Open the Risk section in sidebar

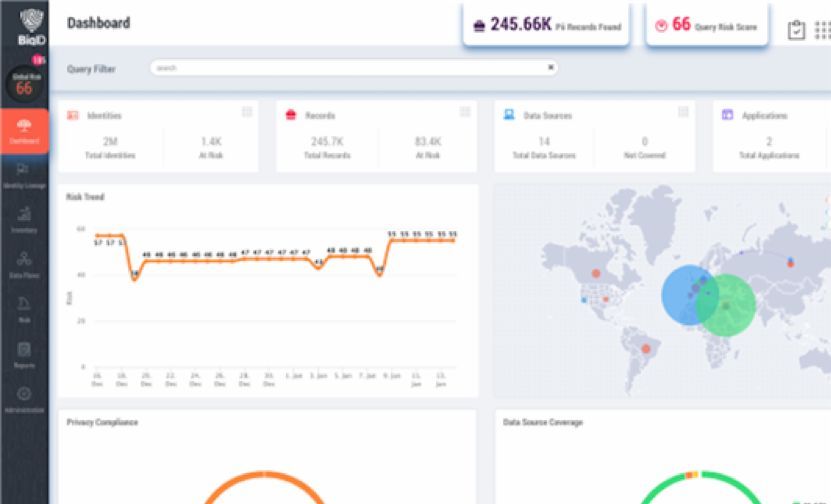(24, 310)
